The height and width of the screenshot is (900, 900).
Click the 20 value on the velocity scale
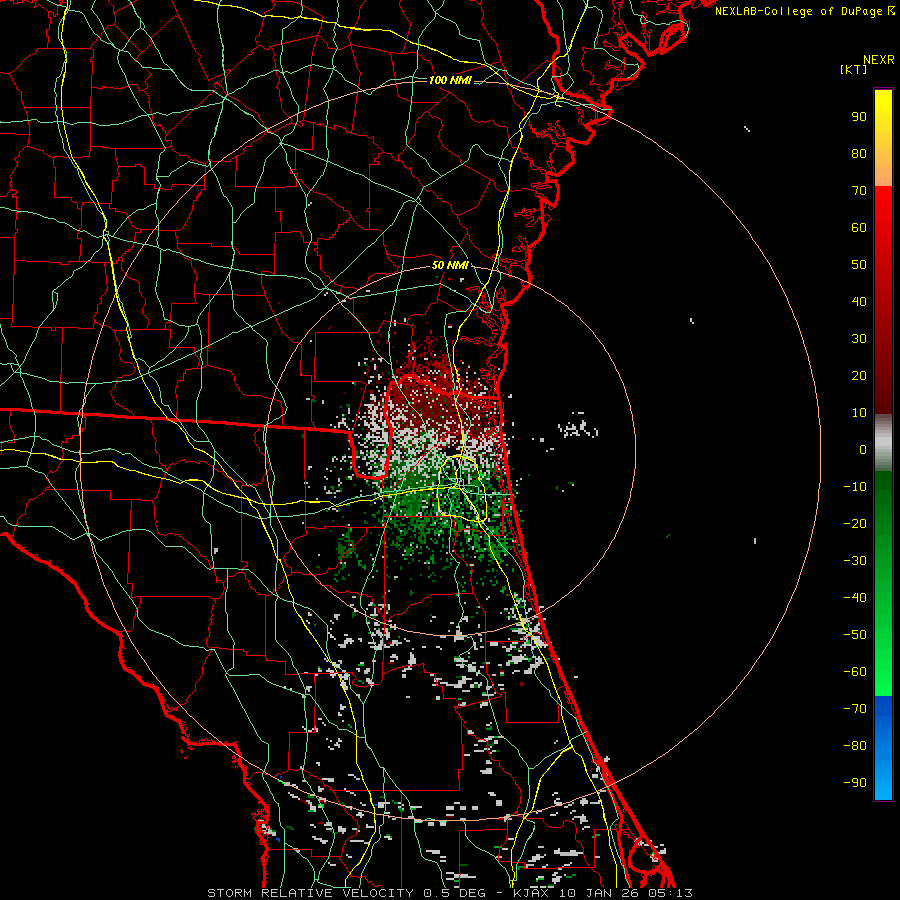(x=859, y=375)
